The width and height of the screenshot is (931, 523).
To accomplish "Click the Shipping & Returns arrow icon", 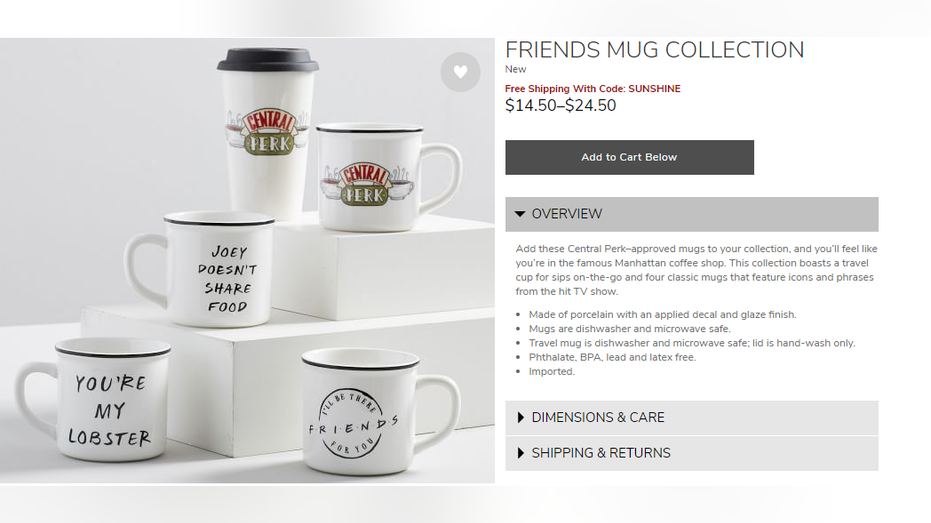I will coord(520,453).
